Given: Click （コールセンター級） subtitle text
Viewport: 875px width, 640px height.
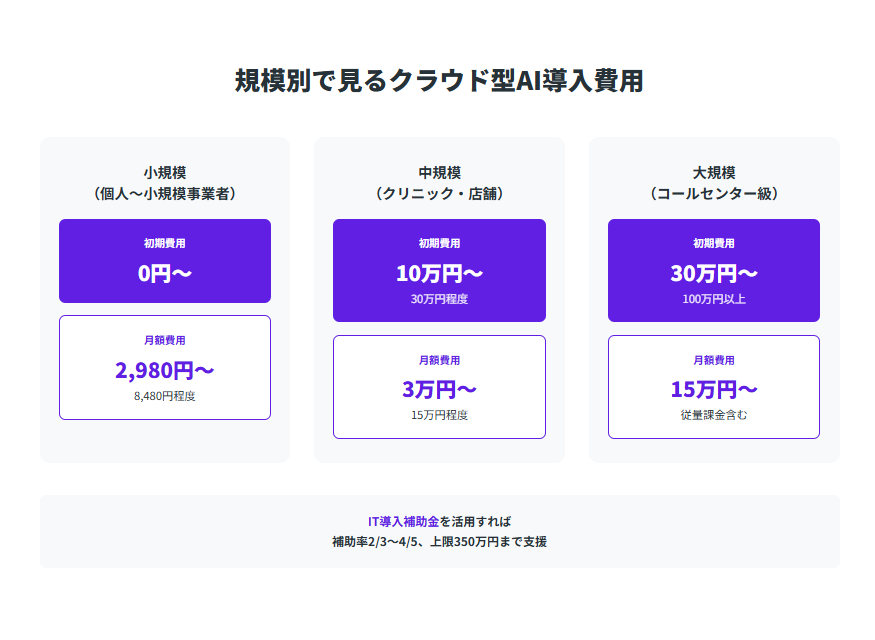Looking at the screenshot, I should click(x=713, y=193).
